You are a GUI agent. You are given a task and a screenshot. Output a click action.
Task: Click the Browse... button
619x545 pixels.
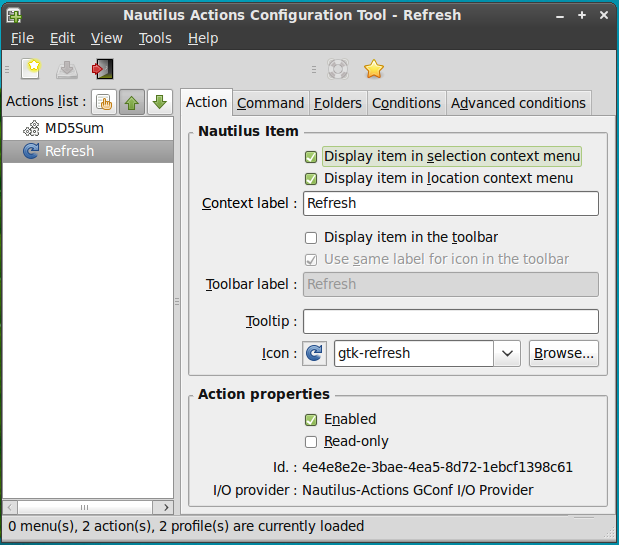click(563, 353)
